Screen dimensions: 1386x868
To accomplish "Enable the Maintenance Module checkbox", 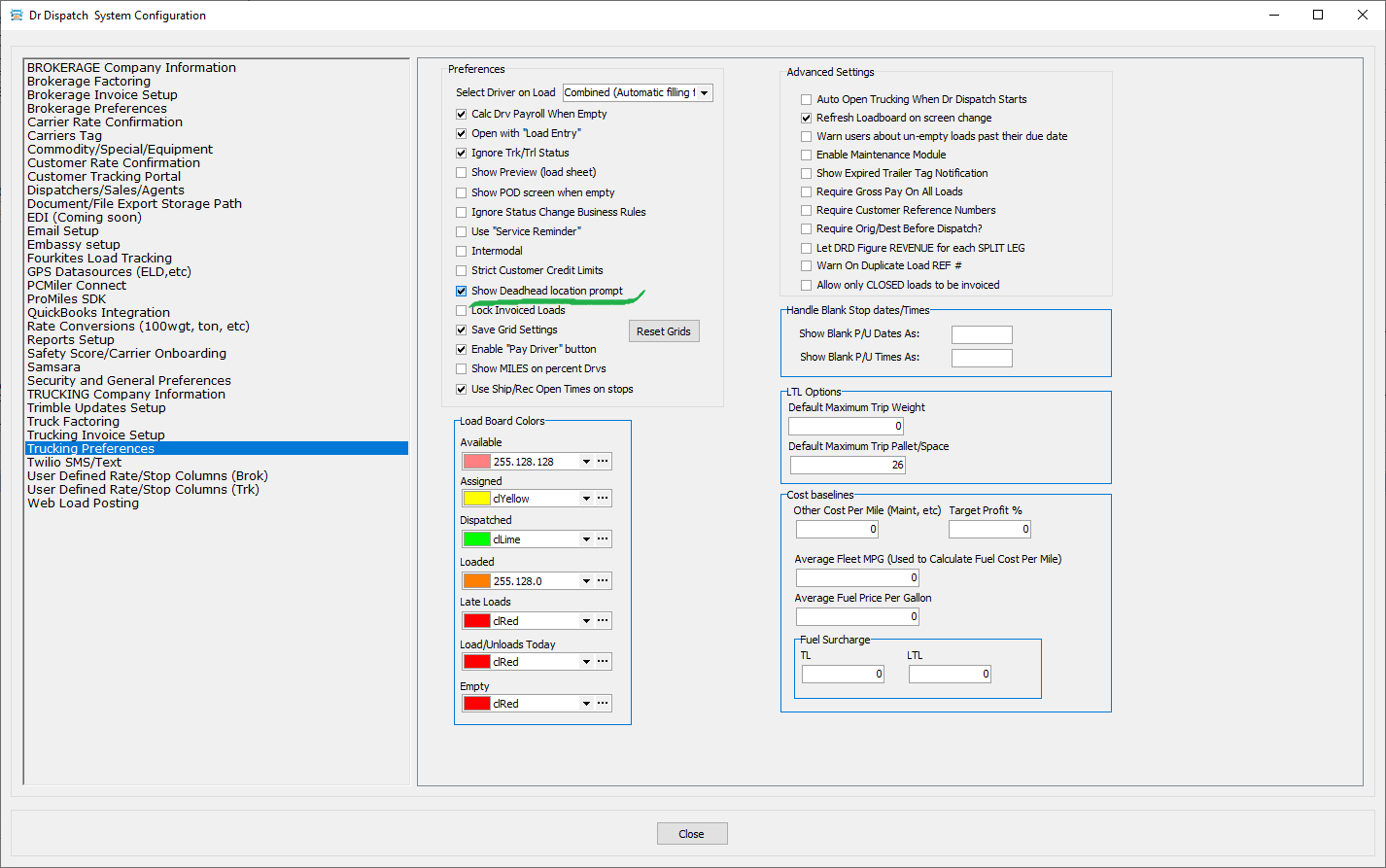I will pyautogui.click(x=806, y=155).
